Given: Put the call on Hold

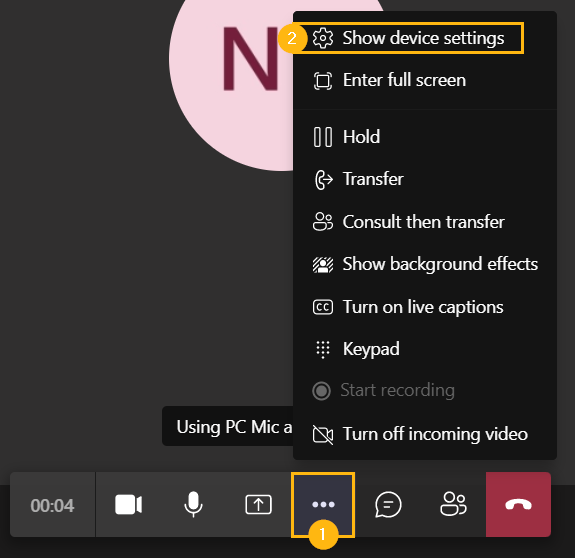Looking at the screenshot, I should [425, 137].
